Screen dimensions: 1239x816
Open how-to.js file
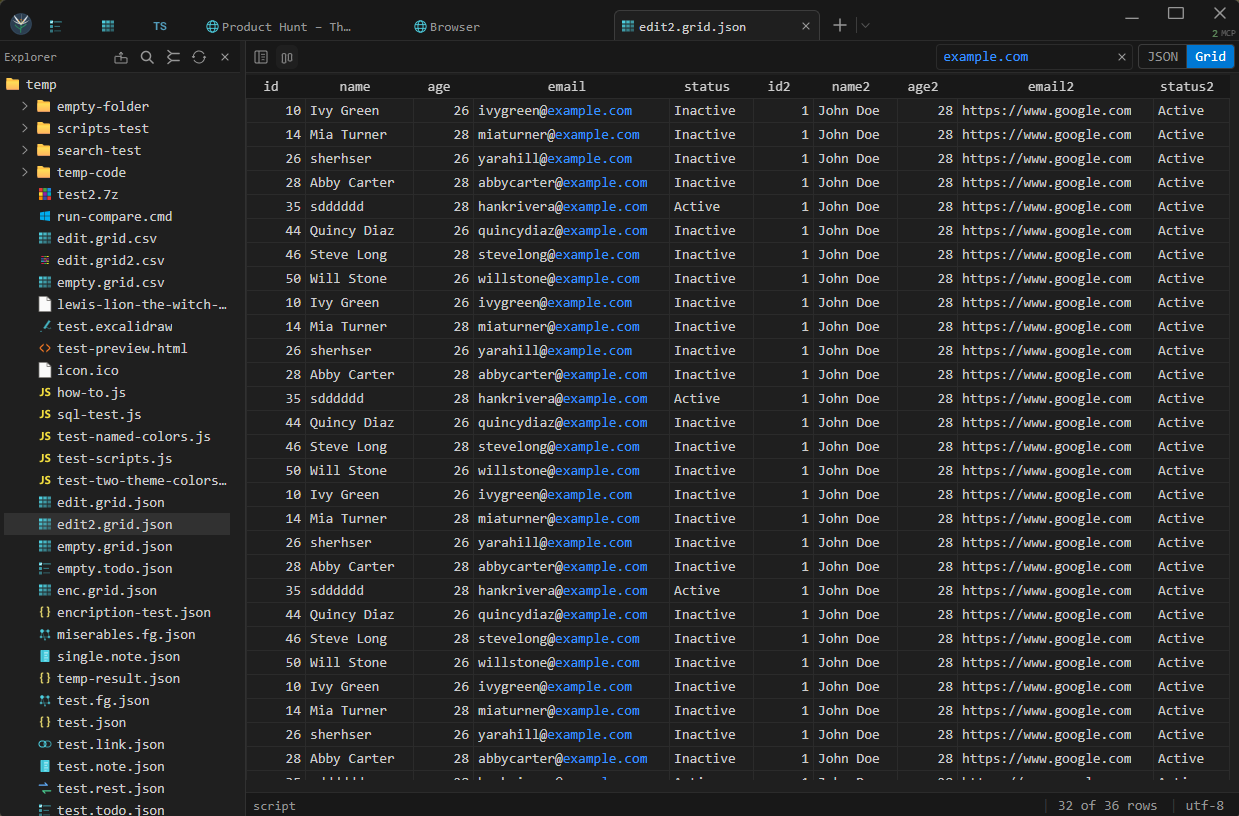click(x=117, y=392)
